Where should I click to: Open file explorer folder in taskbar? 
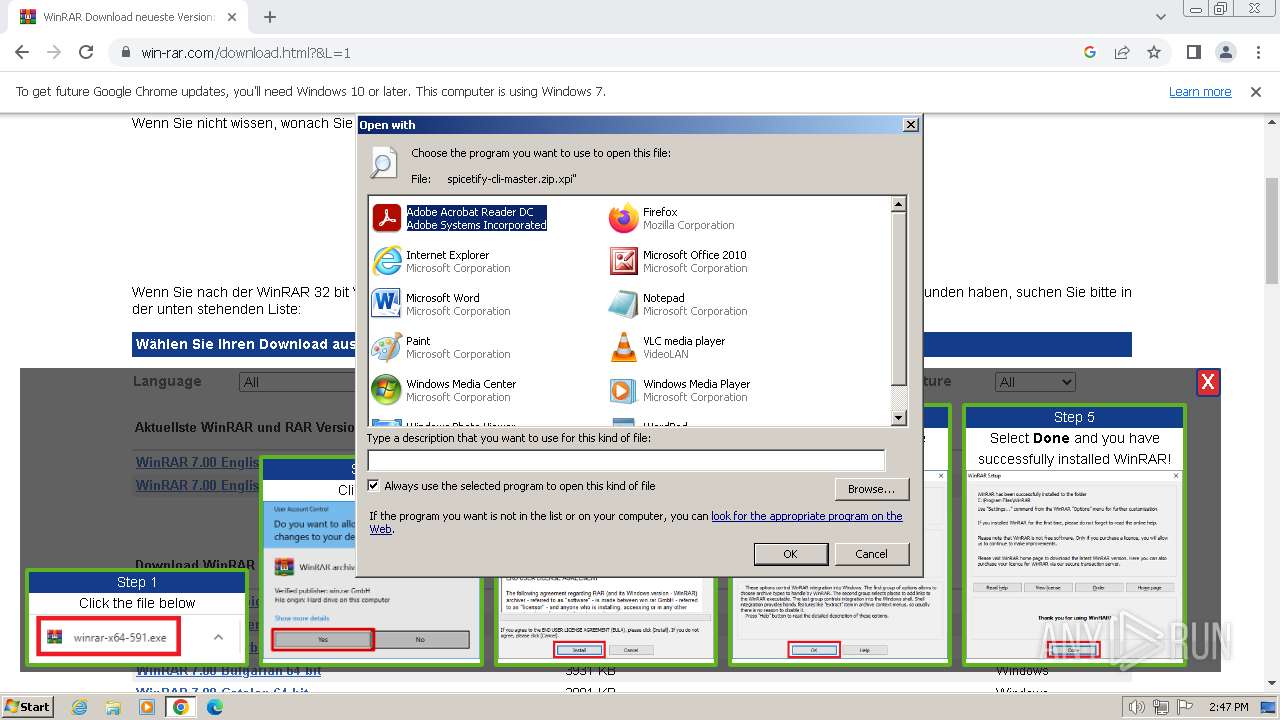coord(113,707)
